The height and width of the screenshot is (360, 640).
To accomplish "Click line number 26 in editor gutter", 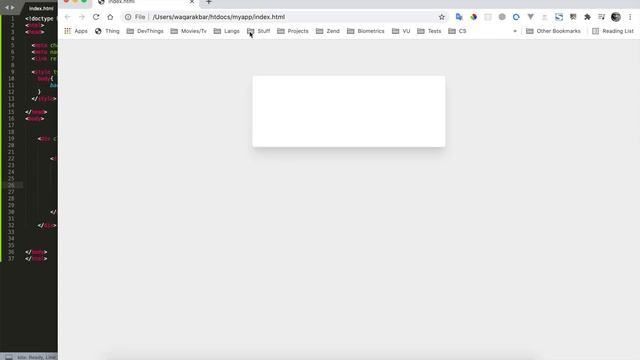I will tap(11, 185).
